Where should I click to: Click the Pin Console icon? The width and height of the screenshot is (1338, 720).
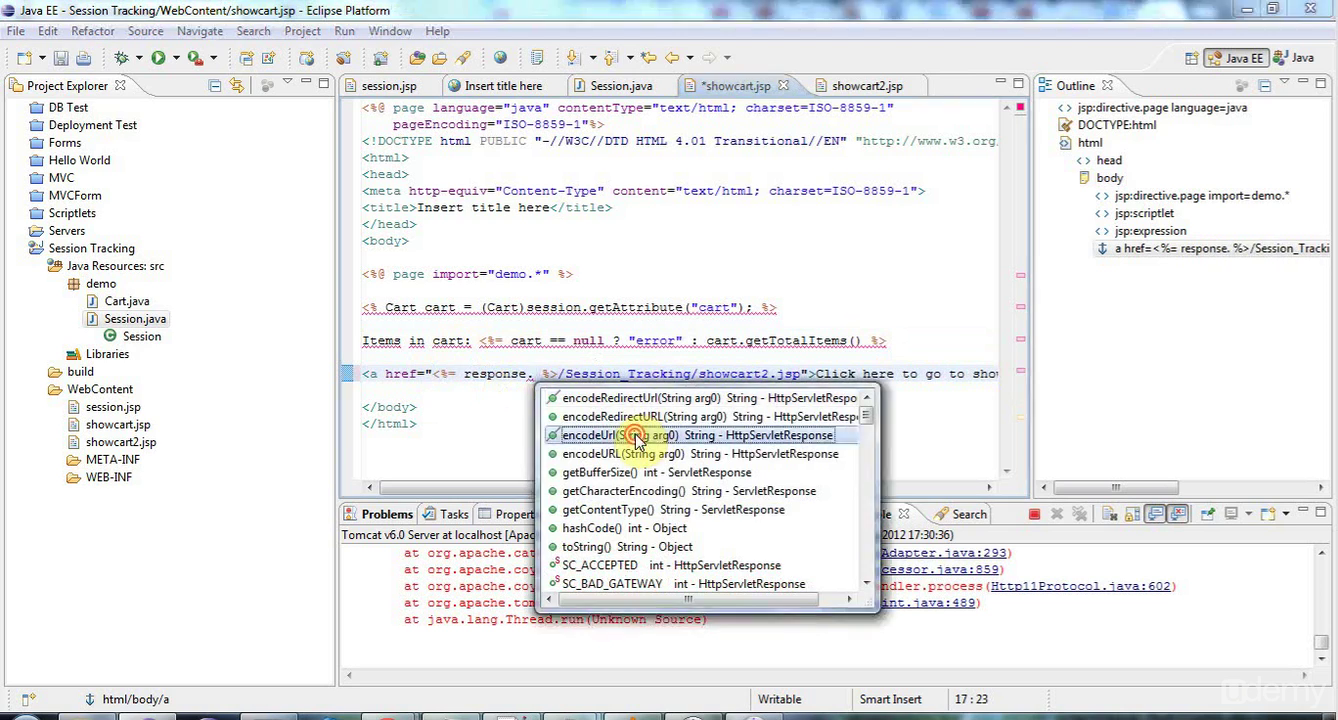click(1207, 514)
